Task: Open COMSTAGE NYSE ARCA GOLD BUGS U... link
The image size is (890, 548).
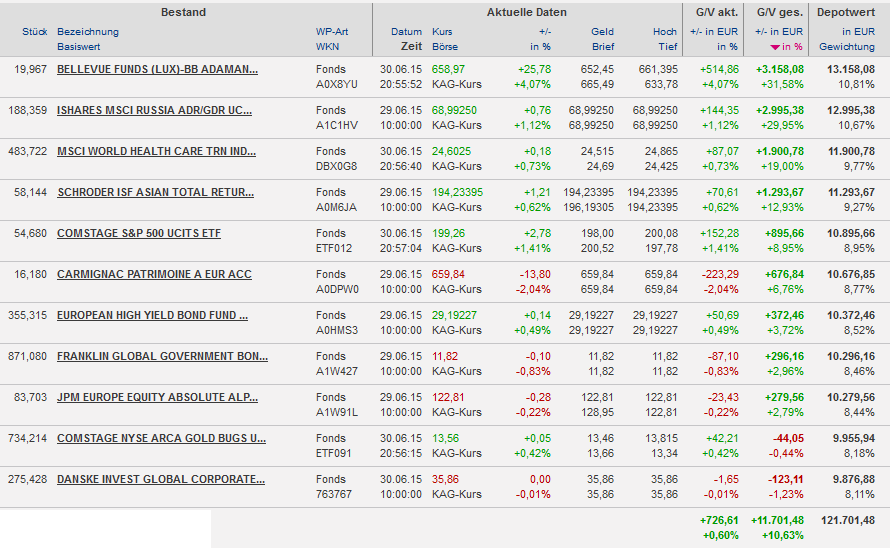Action: 161,438
